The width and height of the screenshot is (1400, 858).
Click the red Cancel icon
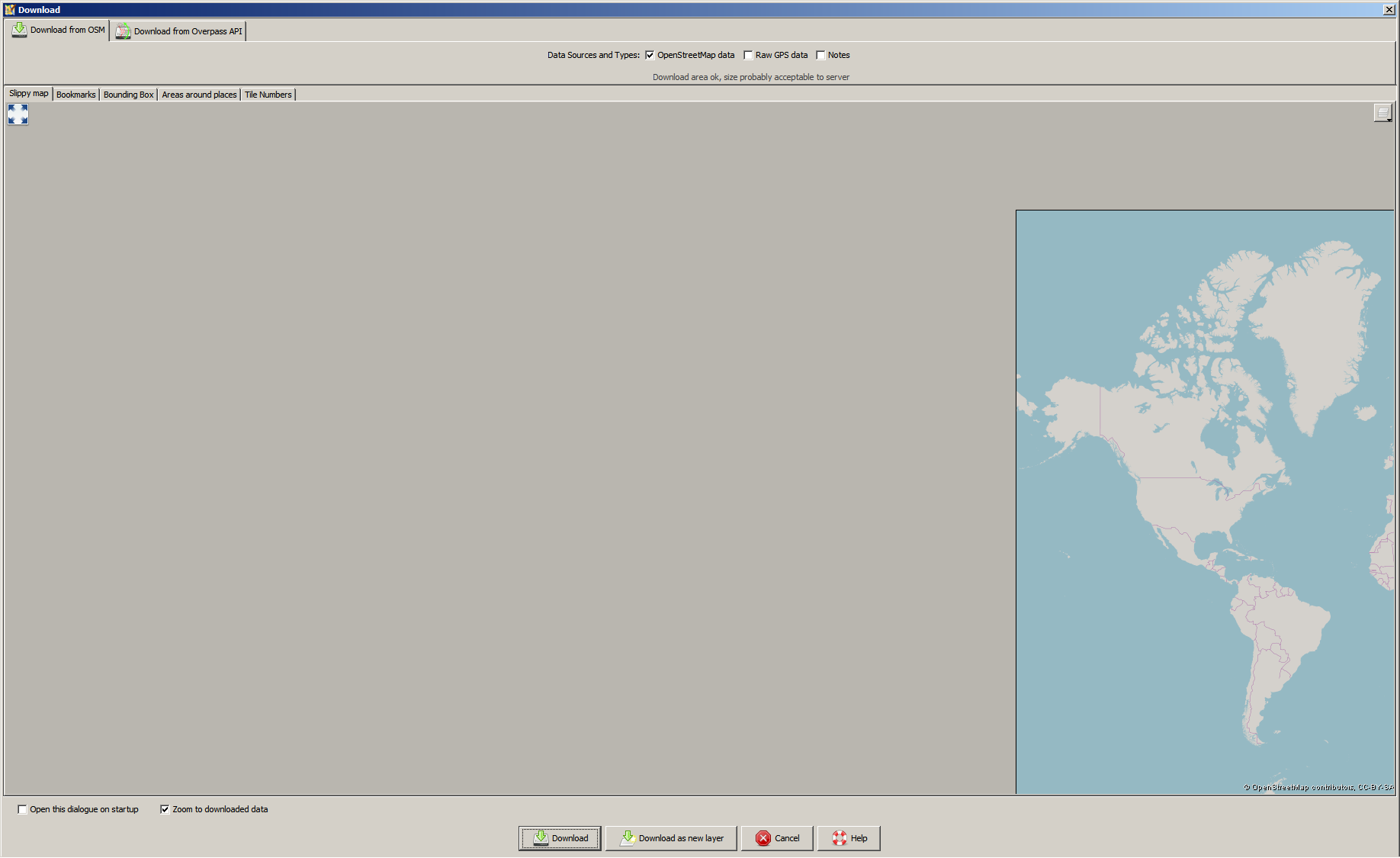click(x=763, y=838)
